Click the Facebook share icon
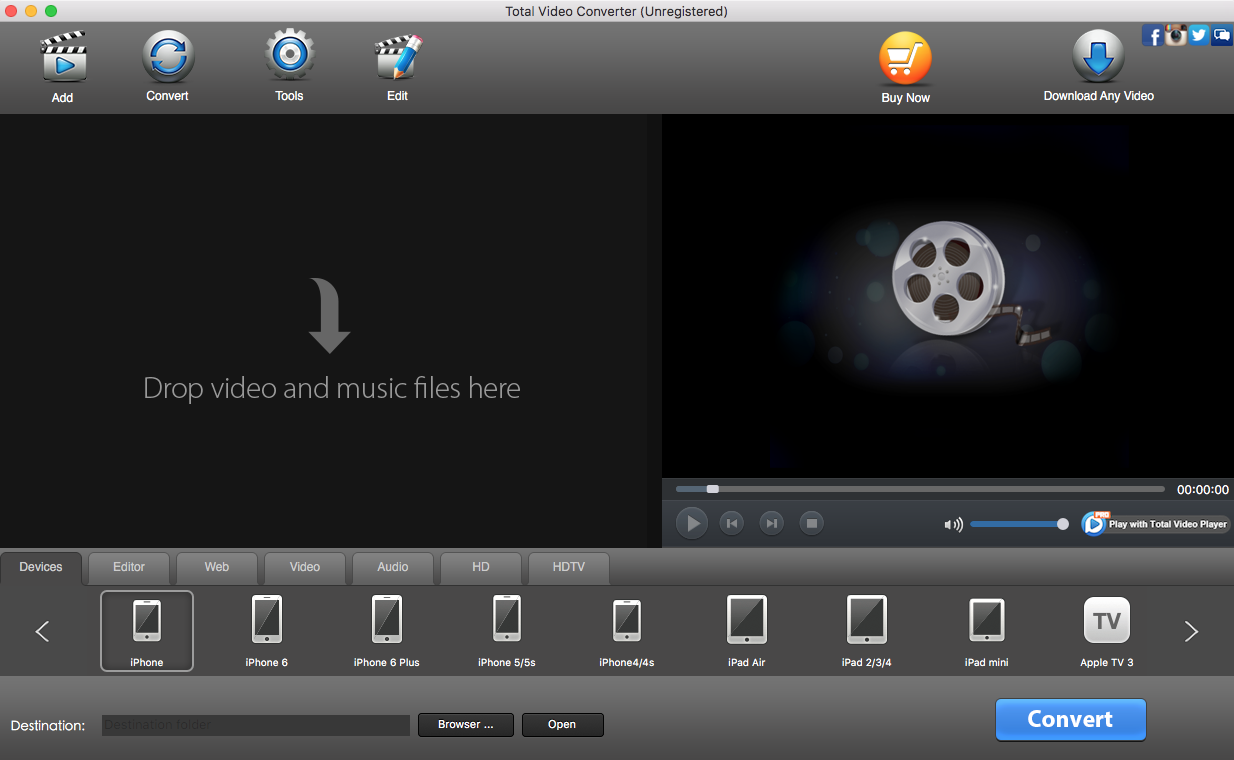Image resolution: width=1234 pixels, height=760 pixels. coord(1153,35)
